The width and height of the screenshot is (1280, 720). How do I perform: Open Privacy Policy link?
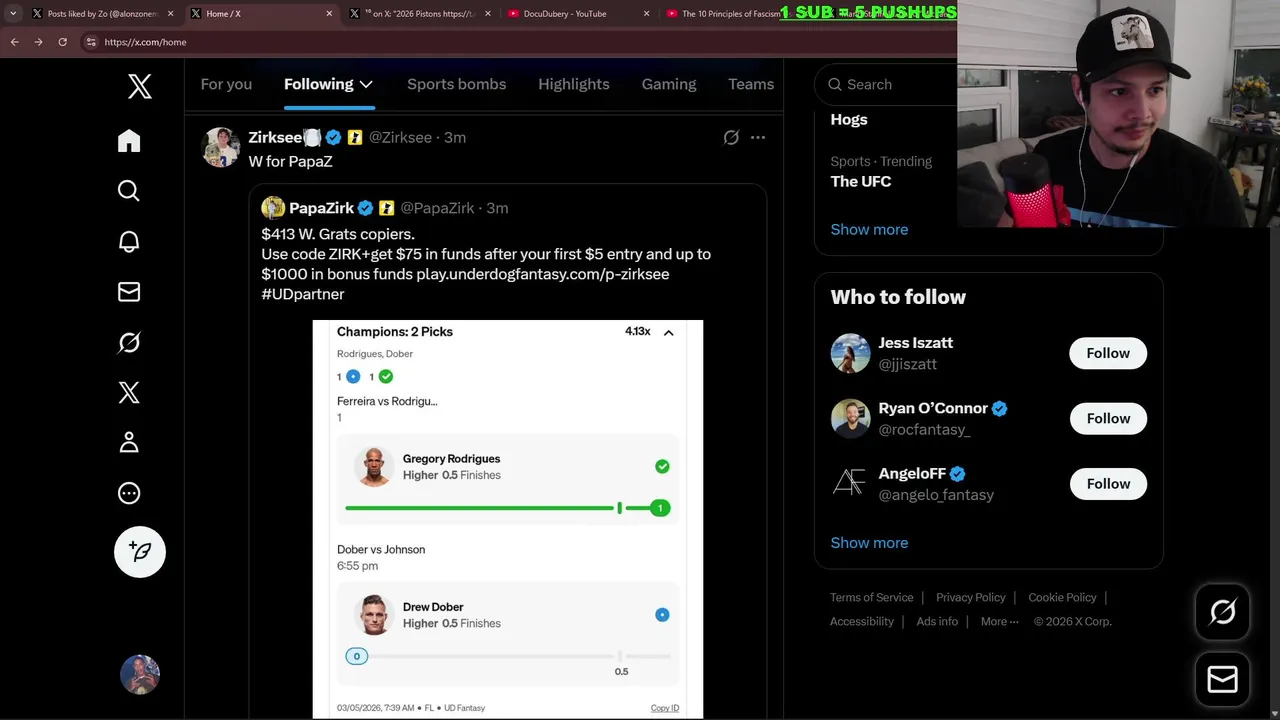970,597
